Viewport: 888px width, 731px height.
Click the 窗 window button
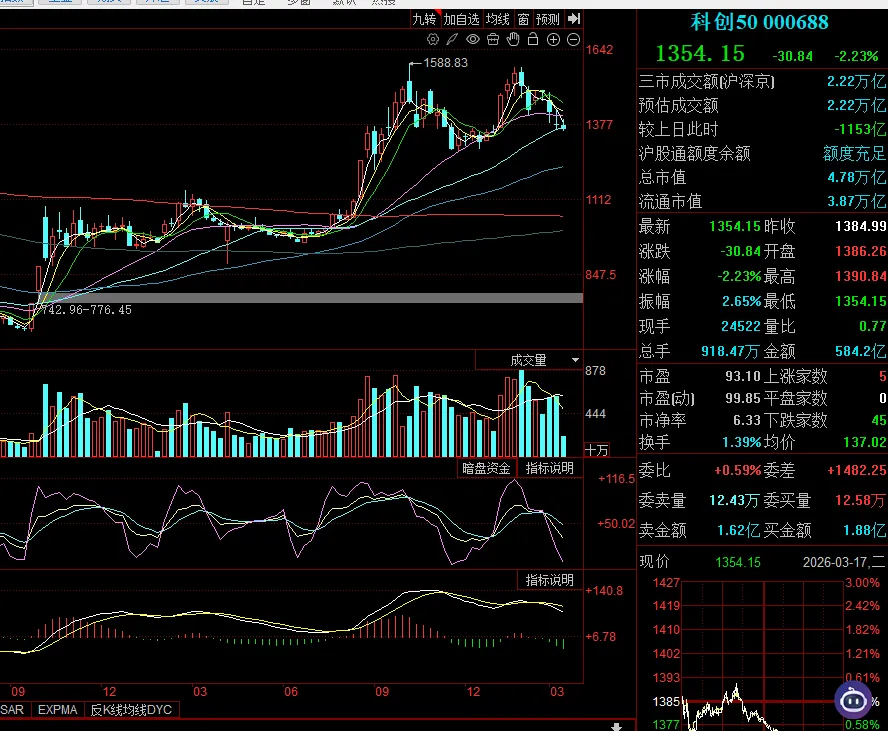523,19
